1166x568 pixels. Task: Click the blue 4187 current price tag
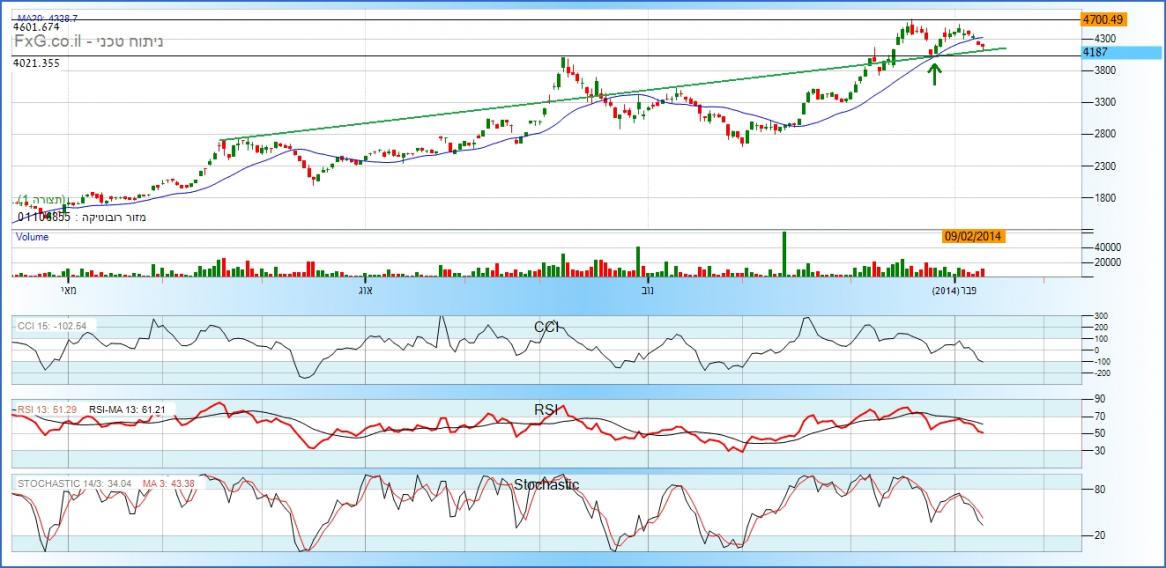[1103, 51]
